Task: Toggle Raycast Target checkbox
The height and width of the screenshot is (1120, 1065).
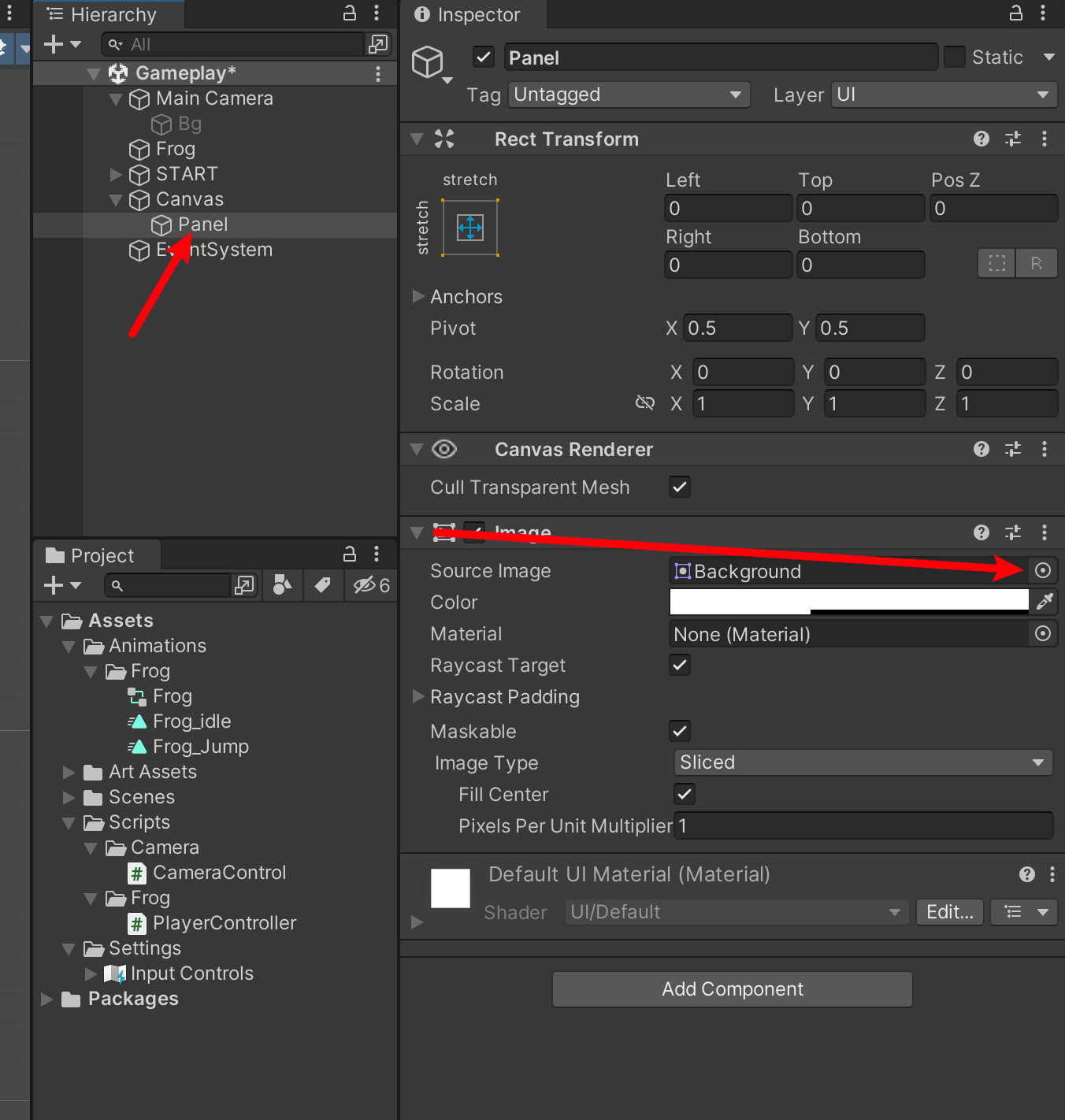Action: (x=680, y=665)
